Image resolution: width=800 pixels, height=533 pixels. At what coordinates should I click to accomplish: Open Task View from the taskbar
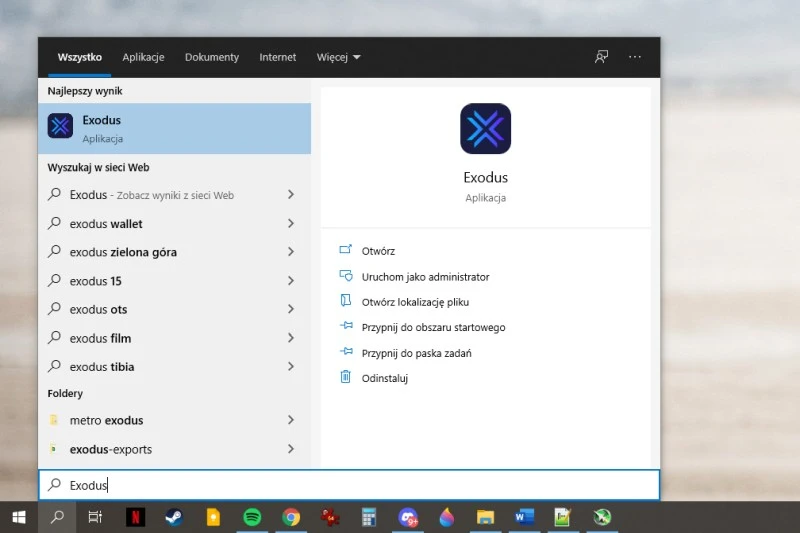[95, 517]
